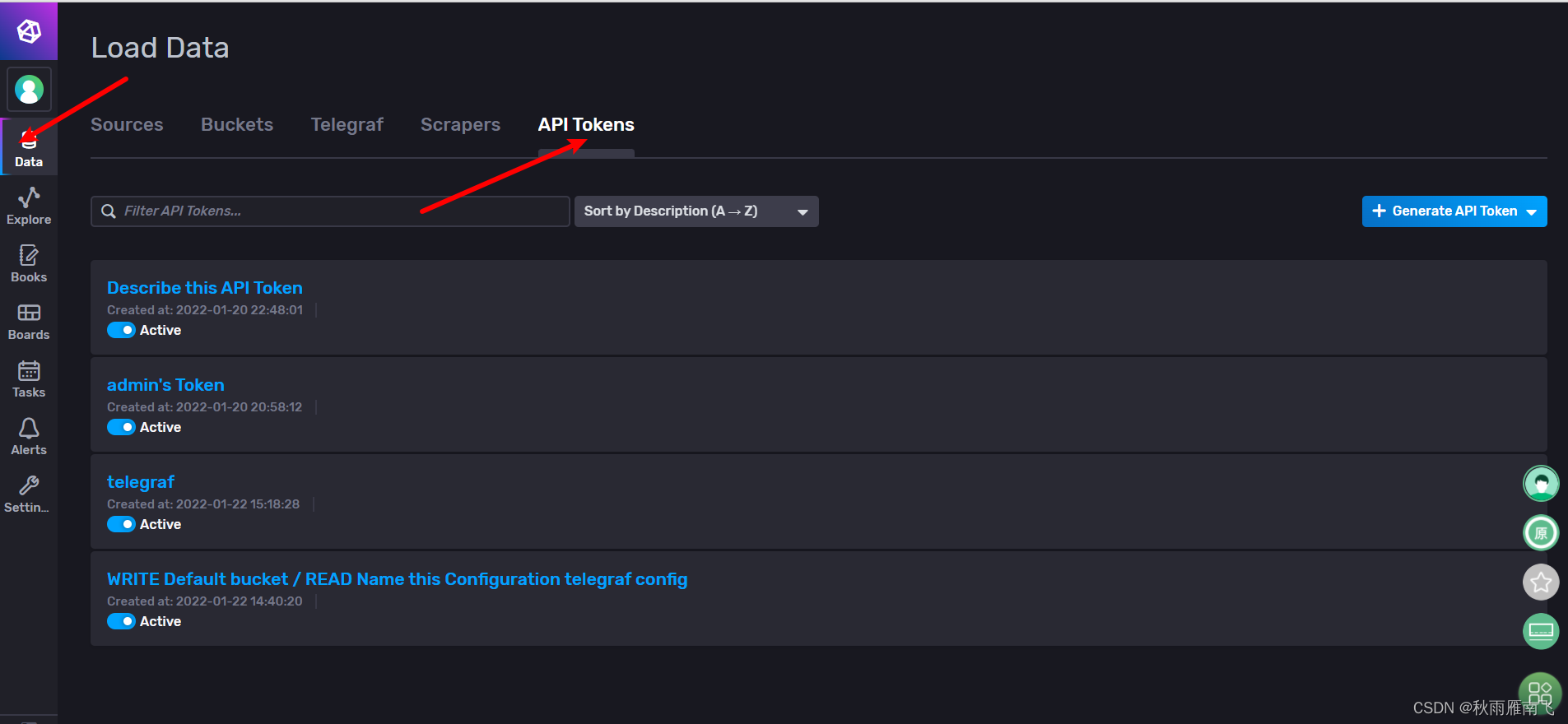The height and width of the screenshot is (724, 1568).
Task: Open the user profile avatar icon
Action: [x=29, y=89]
